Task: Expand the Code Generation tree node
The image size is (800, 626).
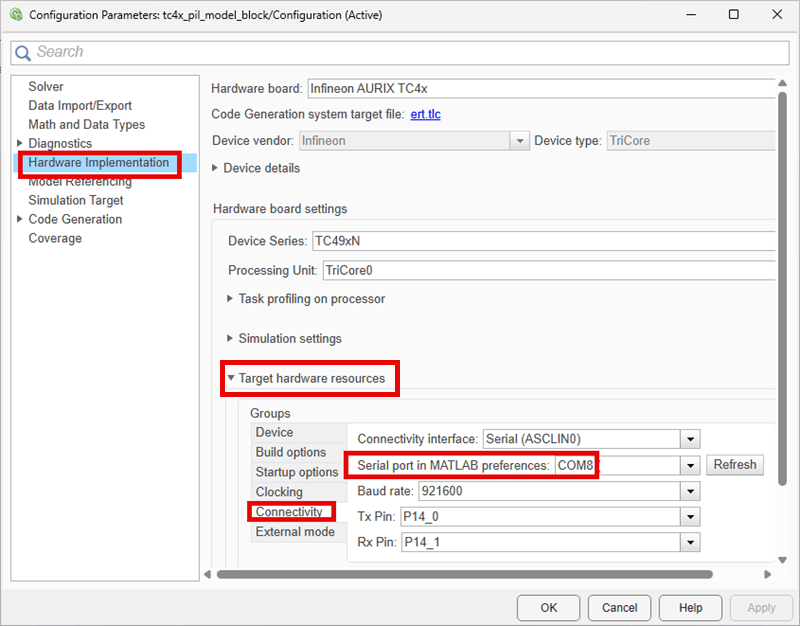Action: point(19,219)
